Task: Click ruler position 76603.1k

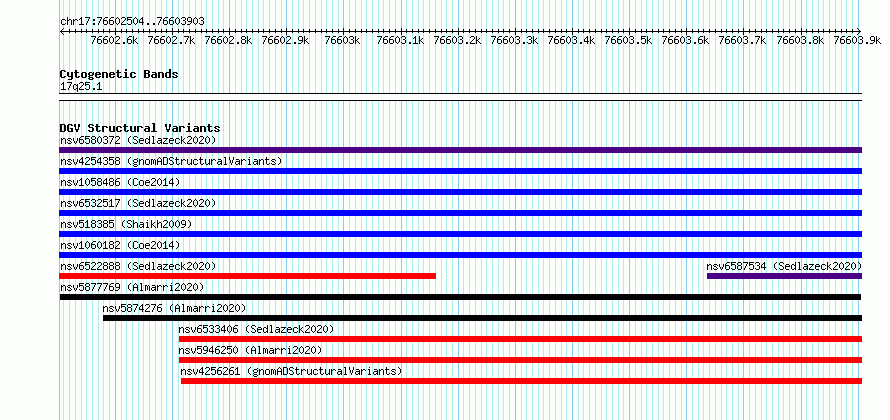Action: tap(400, 40)
